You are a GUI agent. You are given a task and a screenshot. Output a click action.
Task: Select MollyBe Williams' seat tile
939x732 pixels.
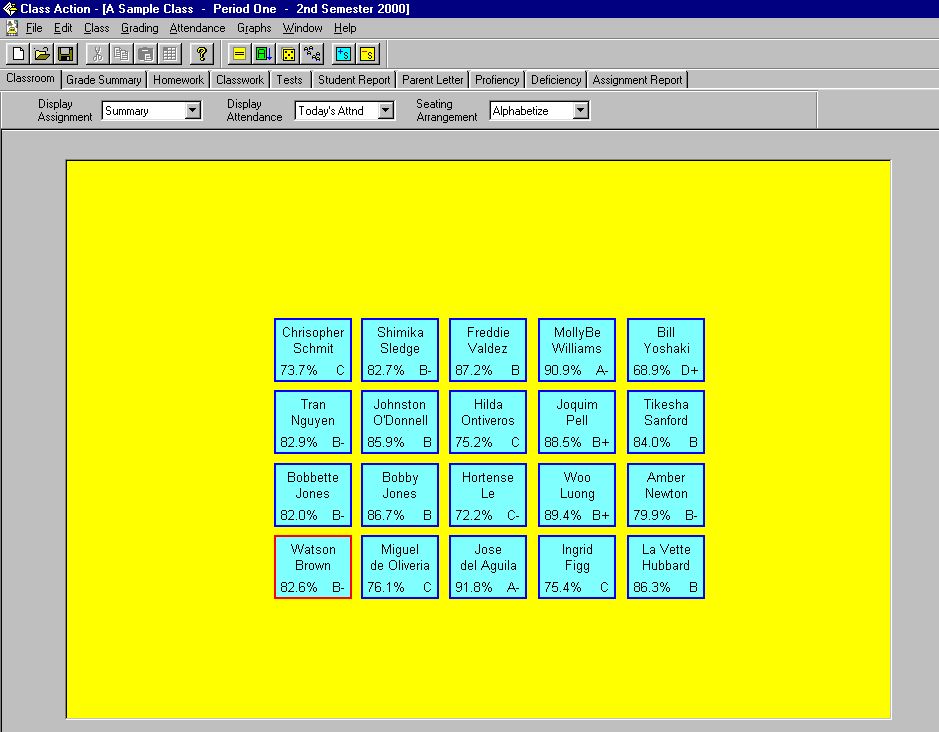coord(577,350)
